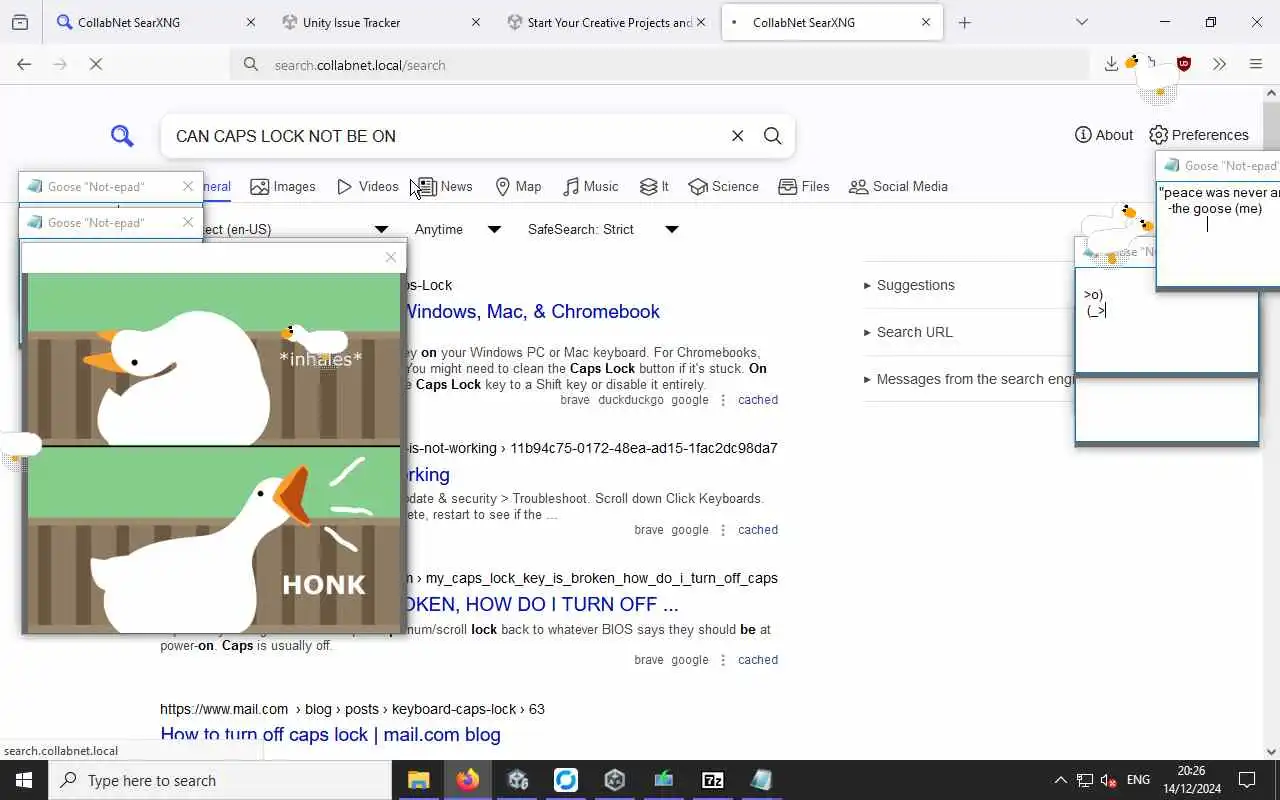Open cached link of the second result
The width and height of the screenshot is (1280, 800).
pyautogui.click(x=758, y=530)
